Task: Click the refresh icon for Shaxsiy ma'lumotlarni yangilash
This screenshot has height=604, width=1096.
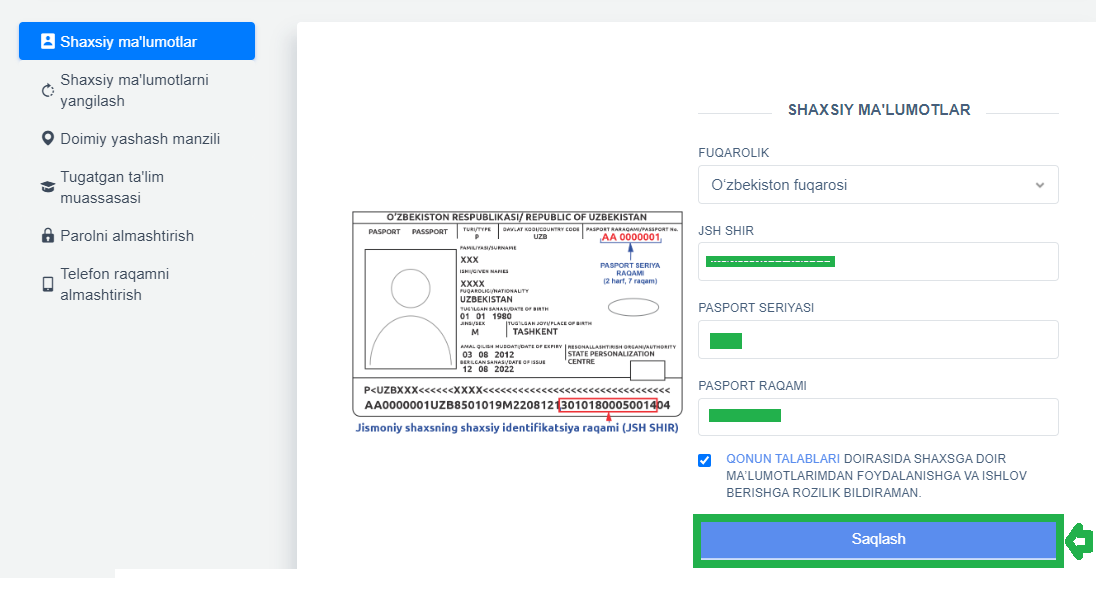Action: tap(47, 91)
